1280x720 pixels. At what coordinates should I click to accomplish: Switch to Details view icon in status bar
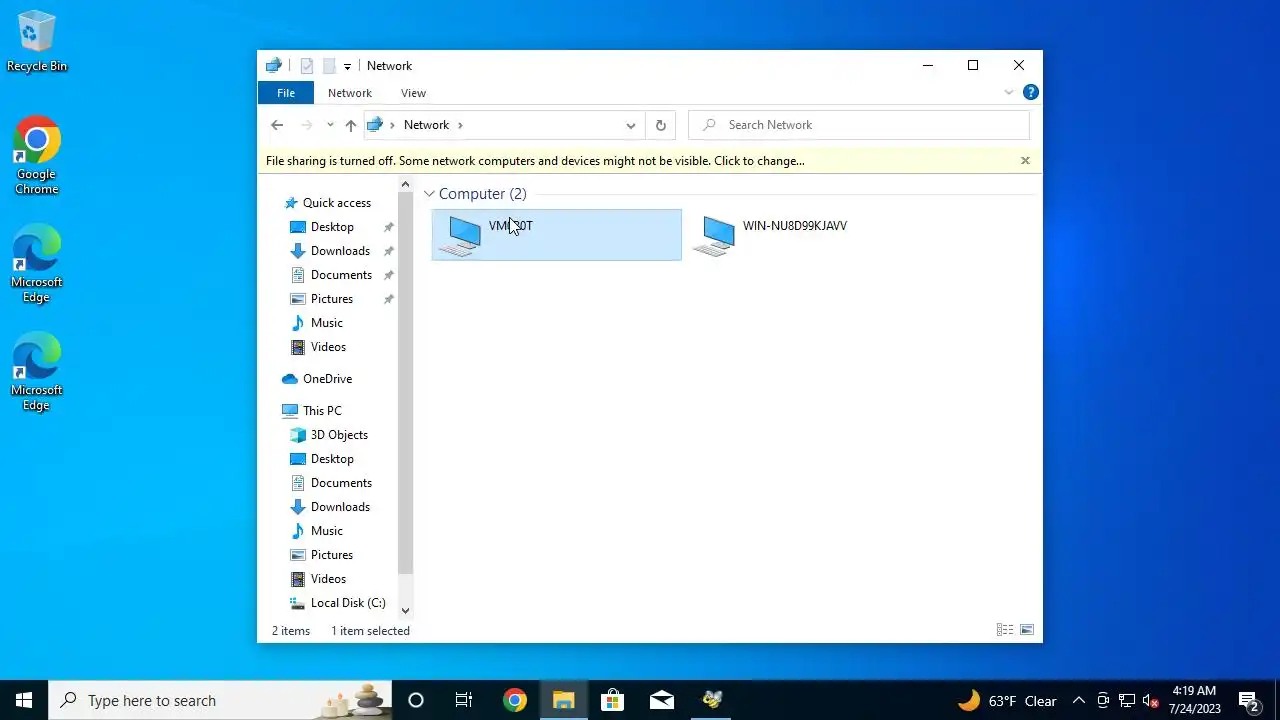pos(1005,630)
